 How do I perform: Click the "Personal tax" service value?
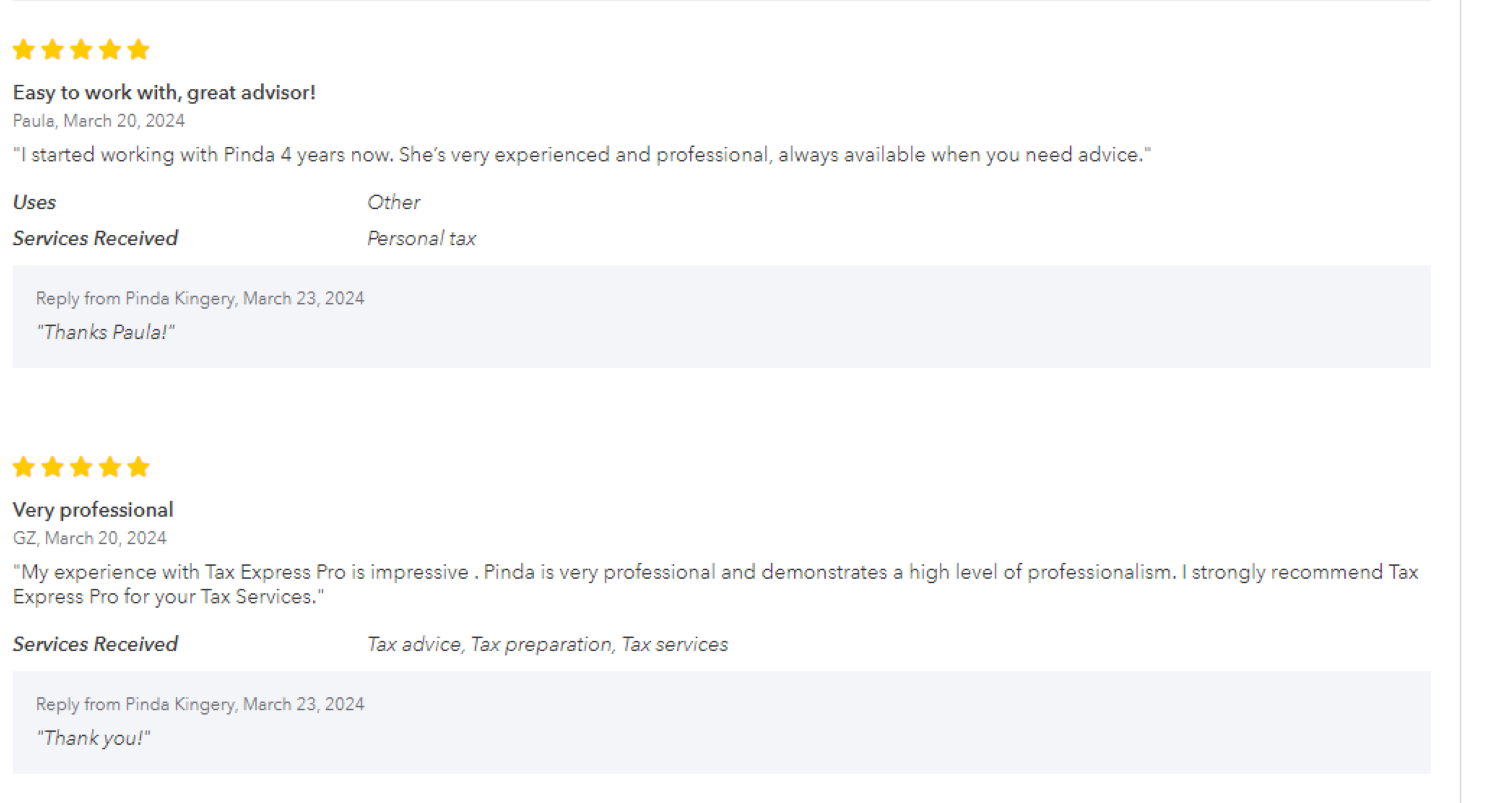click(x=421, y=239)
